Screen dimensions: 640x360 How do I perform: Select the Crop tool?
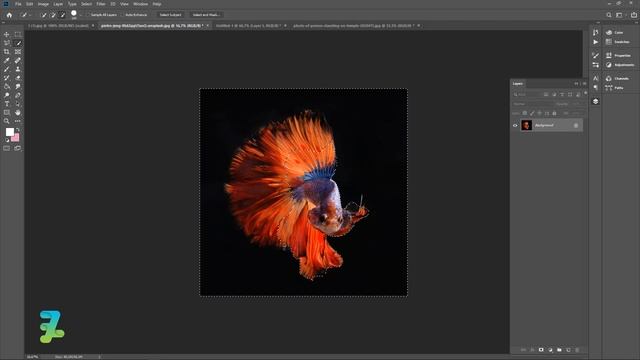pyautogui.click(x=7, y=52)
